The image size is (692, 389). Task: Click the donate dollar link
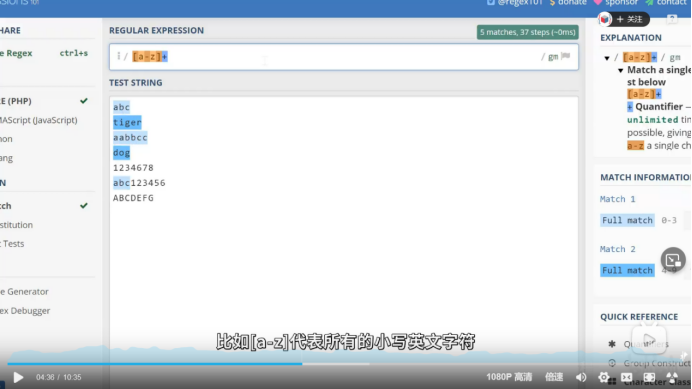pos(568,3)
